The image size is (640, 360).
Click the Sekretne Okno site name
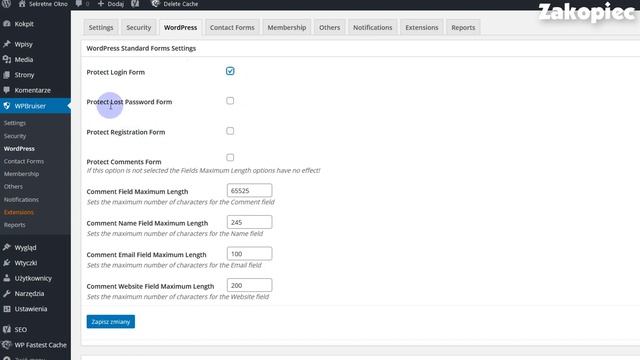(48, 4)
